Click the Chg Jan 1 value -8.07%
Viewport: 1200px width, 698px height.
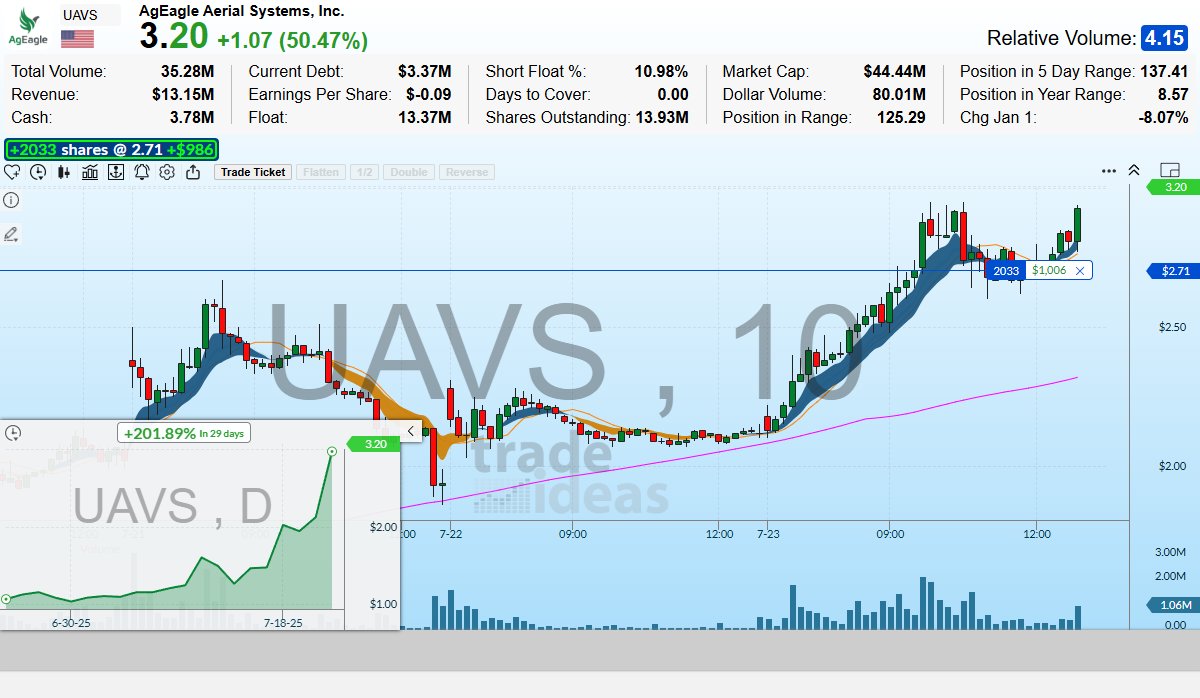[1162, 117]
